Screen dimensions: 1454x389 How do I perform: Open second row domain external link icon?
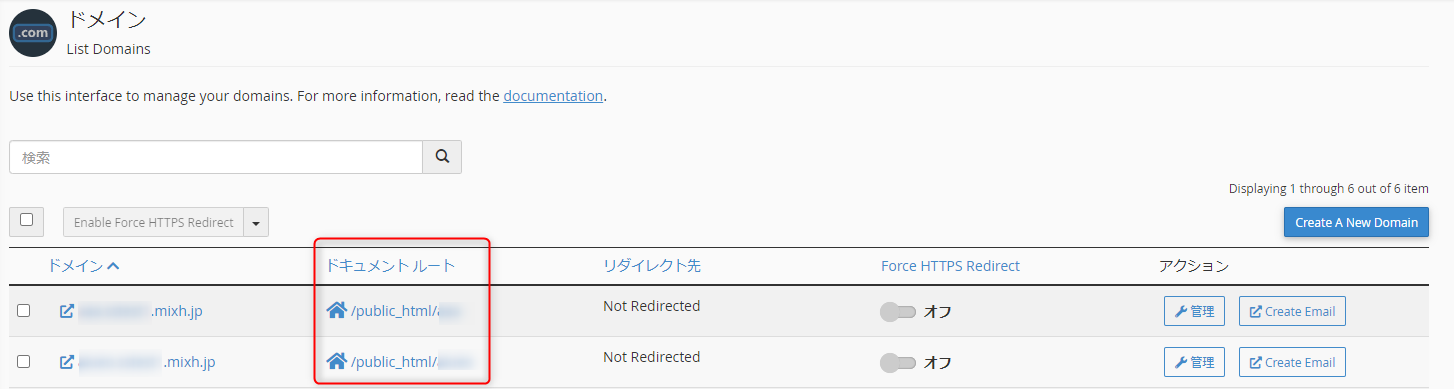pos(67,362)
